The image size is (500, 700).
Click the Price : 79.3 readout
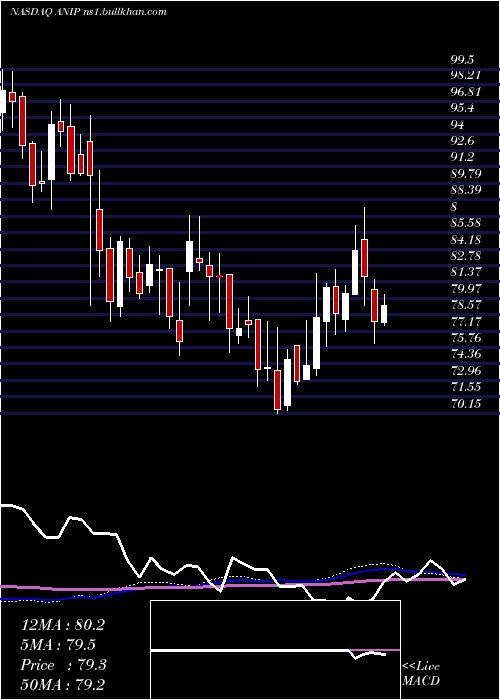[x=63, y=665]
